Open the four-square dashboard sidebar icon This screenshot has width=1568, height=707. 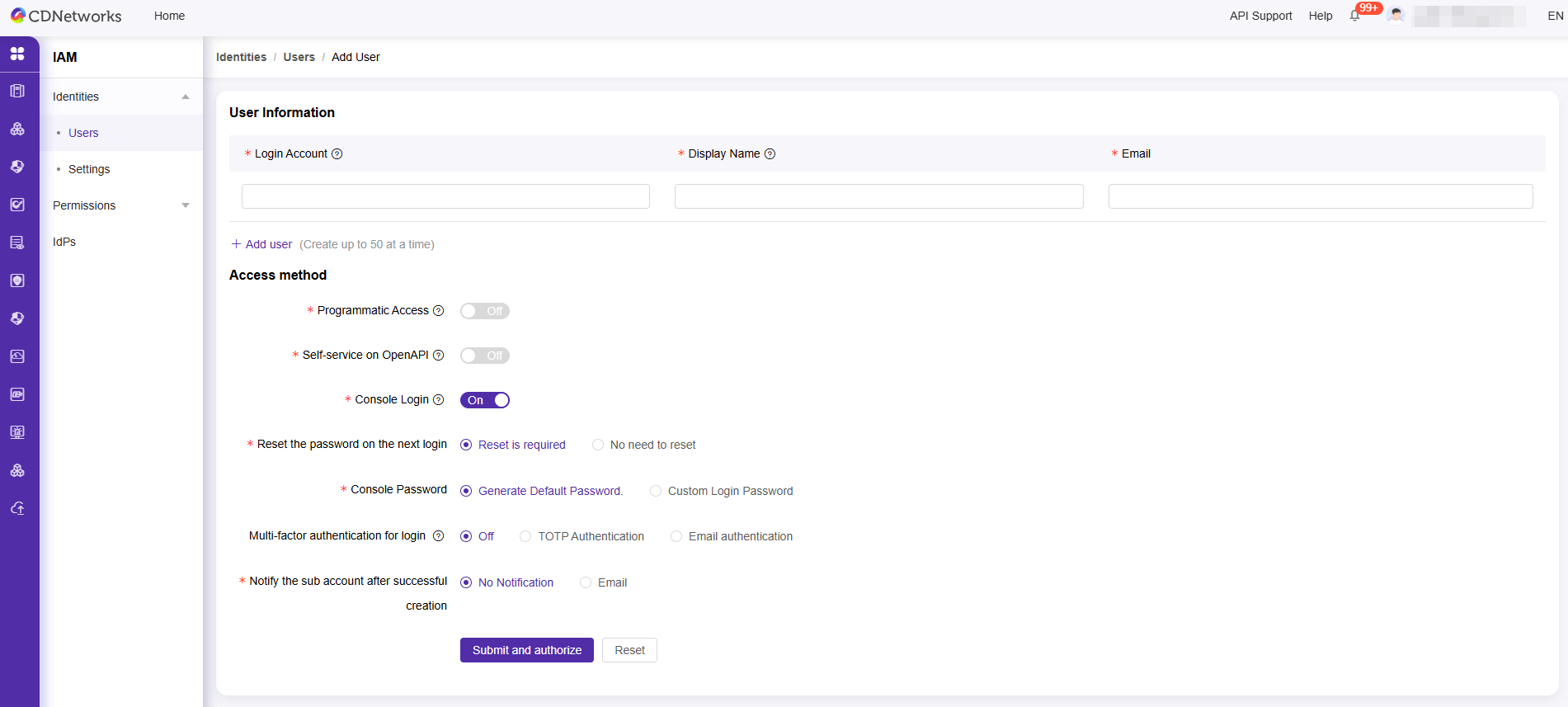point(17,54)
